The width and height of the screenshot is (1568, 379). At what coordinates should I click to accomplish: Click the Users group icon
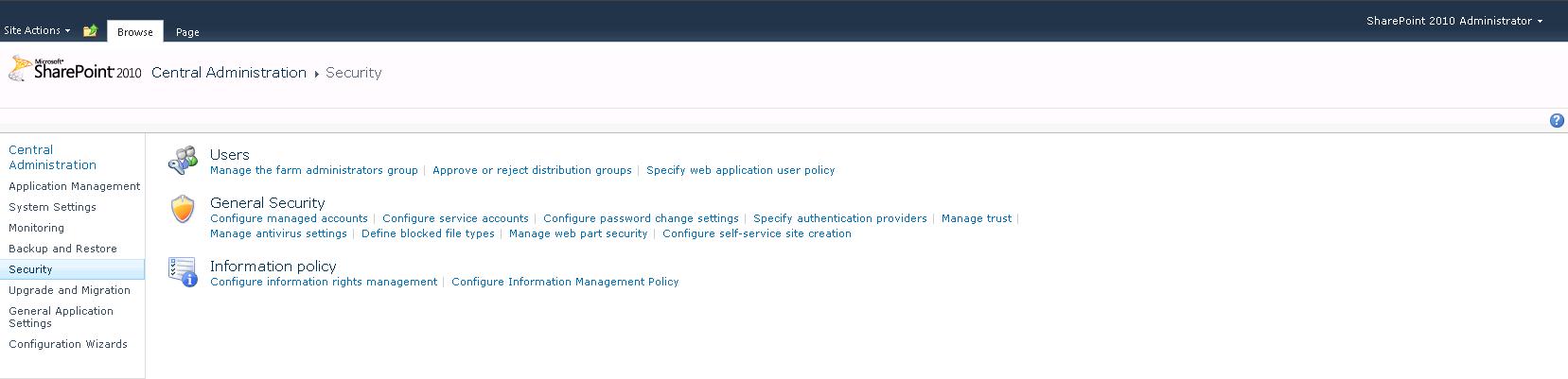(183, 162)
